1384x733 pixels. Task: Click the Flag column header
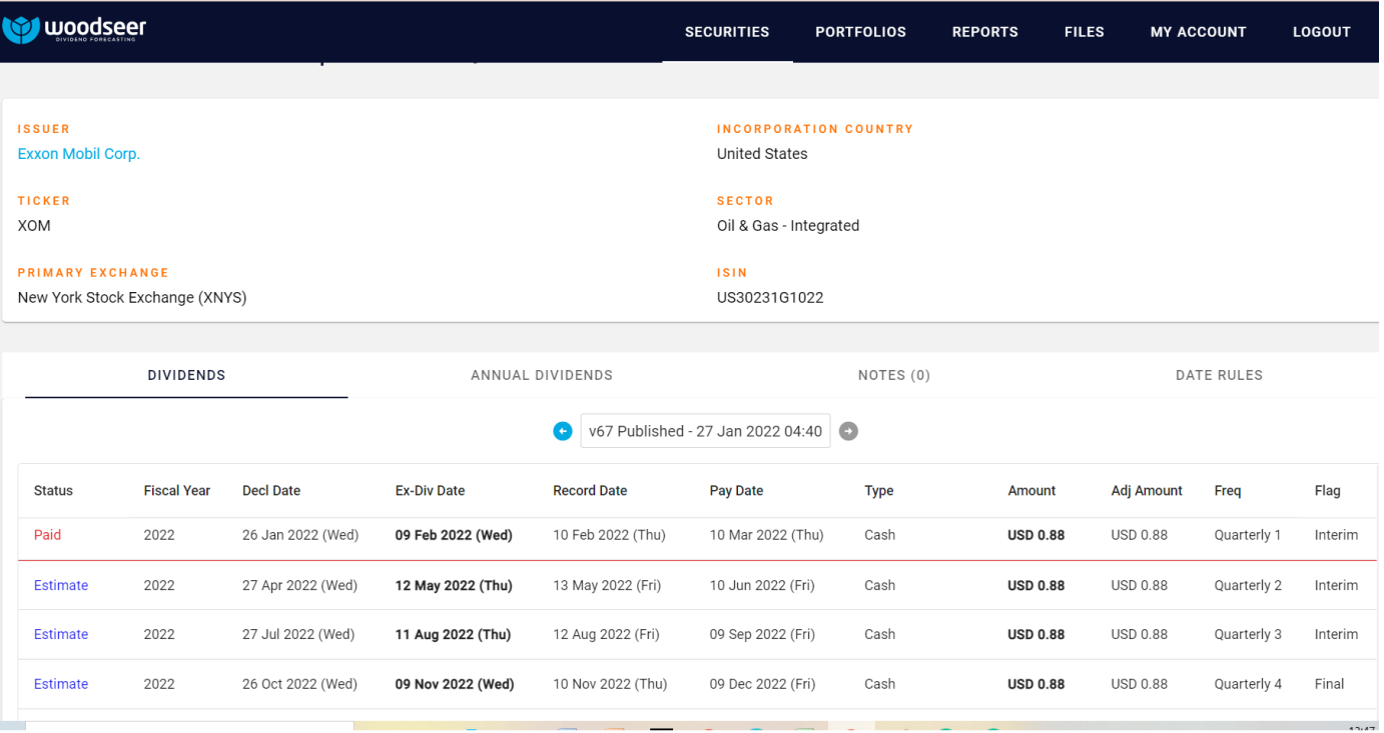pos(1327,491)
